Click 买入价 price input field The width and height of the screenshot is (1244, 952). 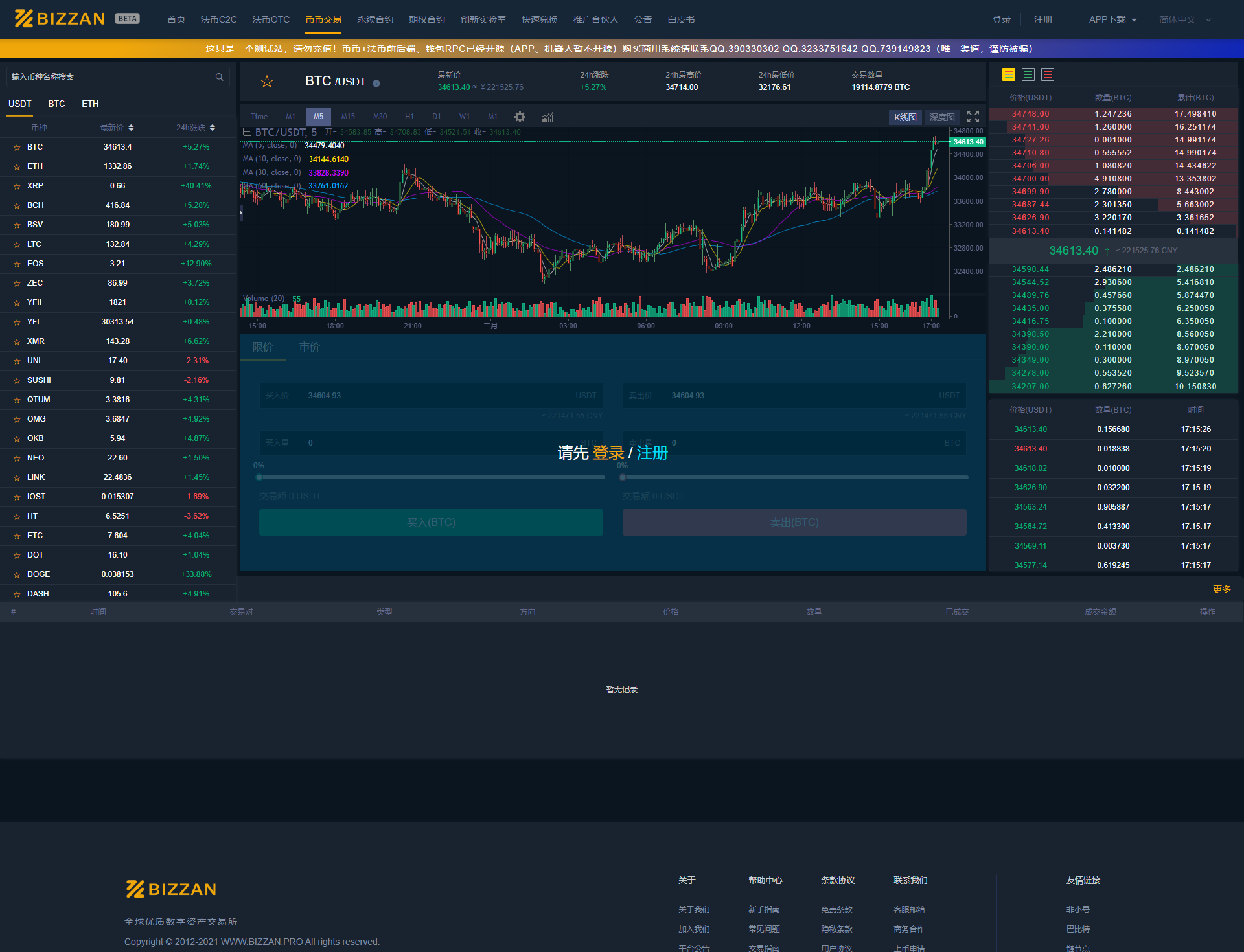point(431,395)
